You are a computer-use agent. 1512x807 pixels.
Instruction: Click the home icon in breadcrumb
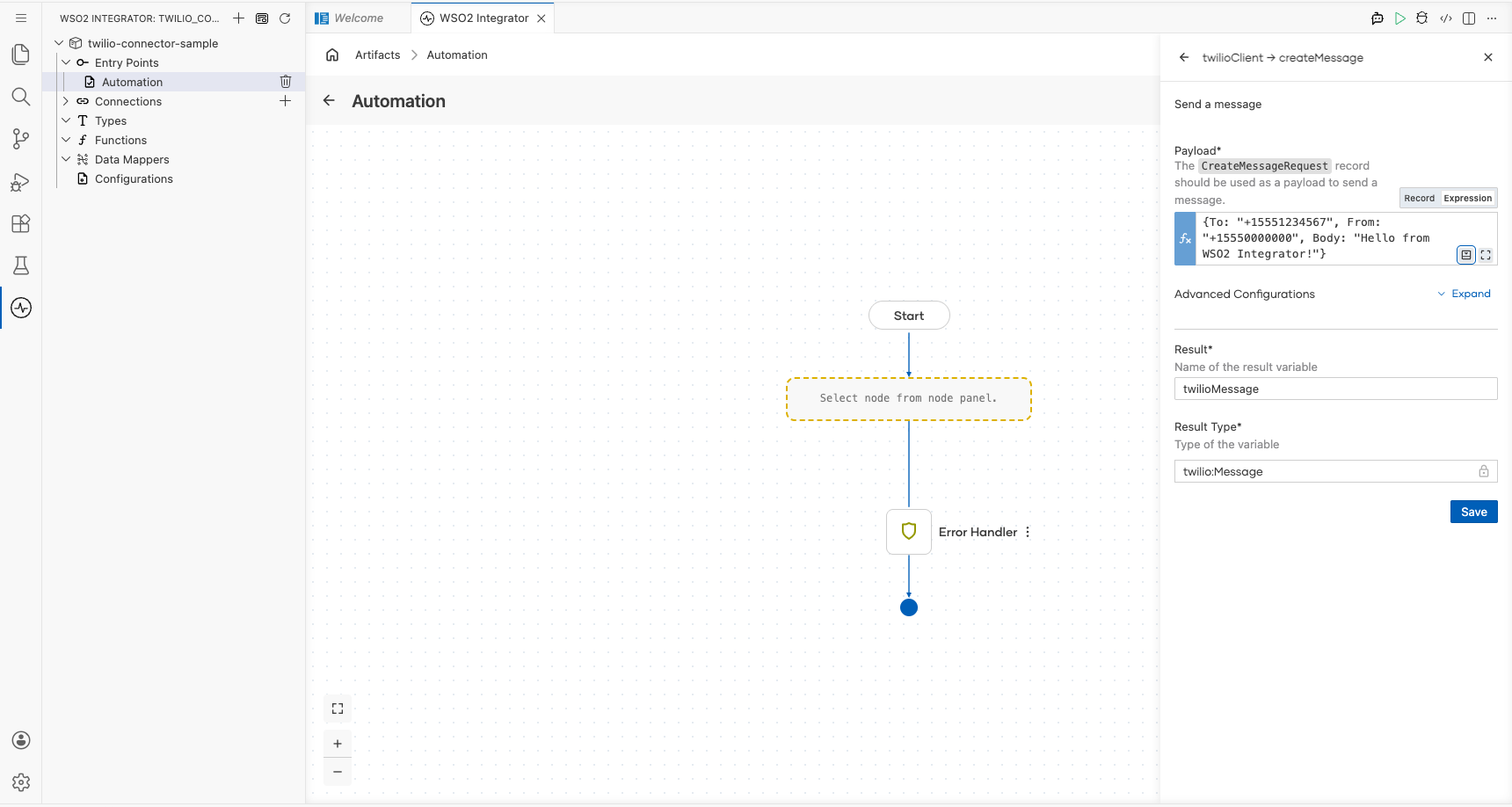(x=332, y=55)
